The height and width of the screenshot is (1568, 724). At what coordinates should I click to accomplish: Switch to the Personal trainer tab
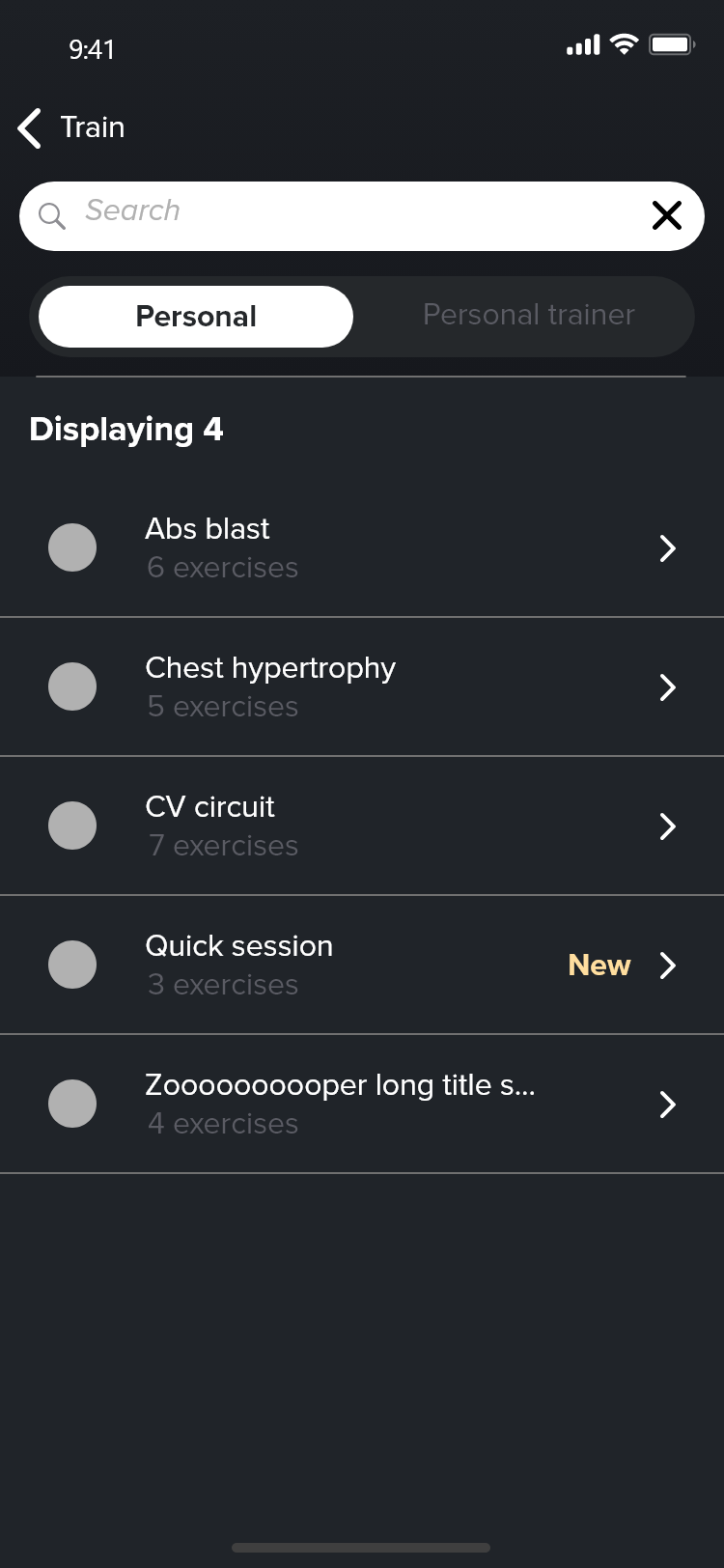(x=528, y=315)
